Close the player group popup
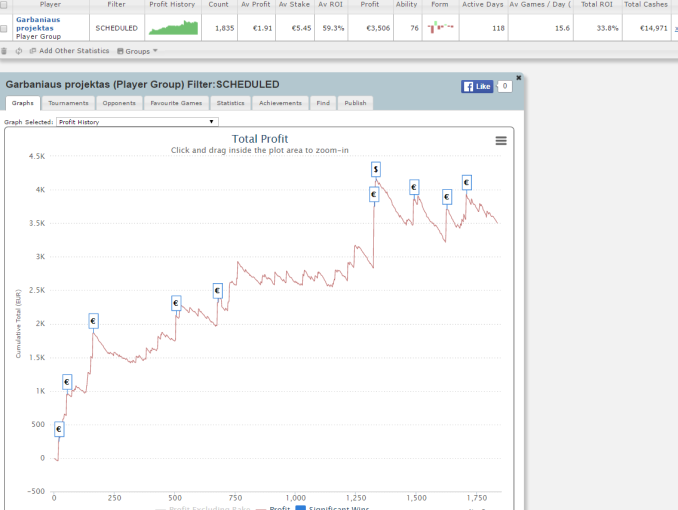The width and height of the screenshot is (678, 510). click(x=518, y=77)
